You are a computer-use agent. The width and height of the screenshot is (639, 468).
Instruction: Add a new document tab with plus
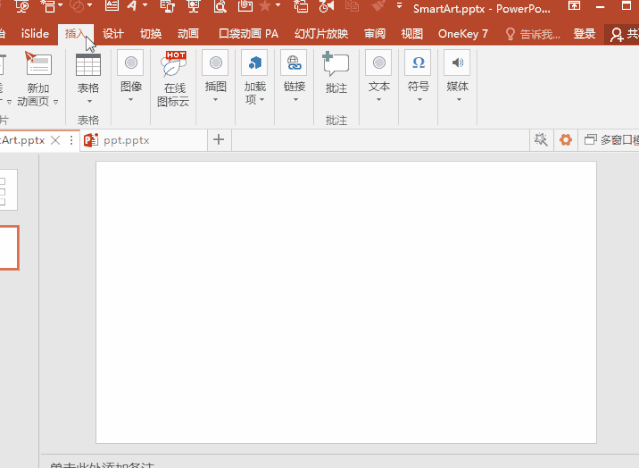[x=219, y=140]
